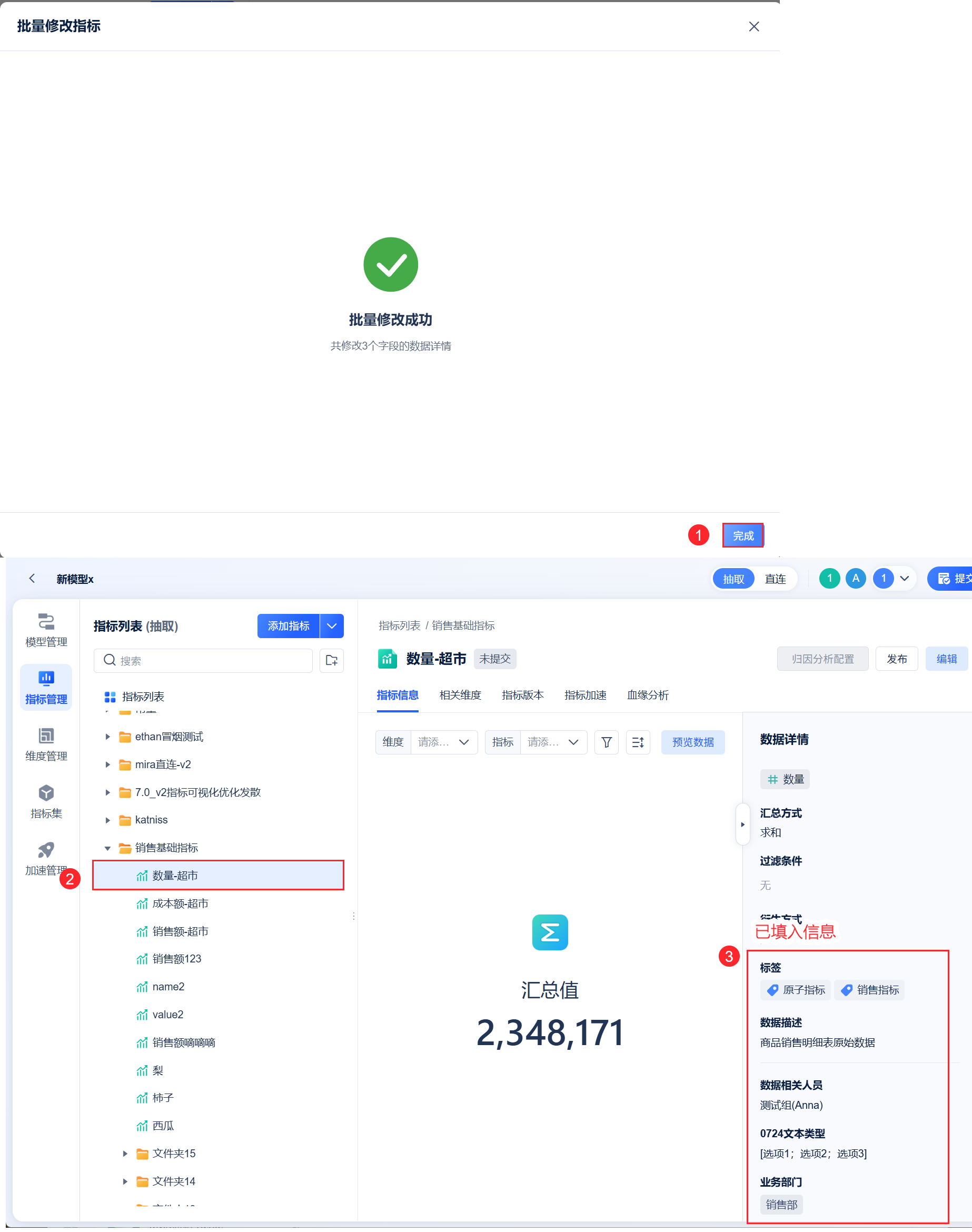Expand the 文件夹15 folder

(125, 1154)
